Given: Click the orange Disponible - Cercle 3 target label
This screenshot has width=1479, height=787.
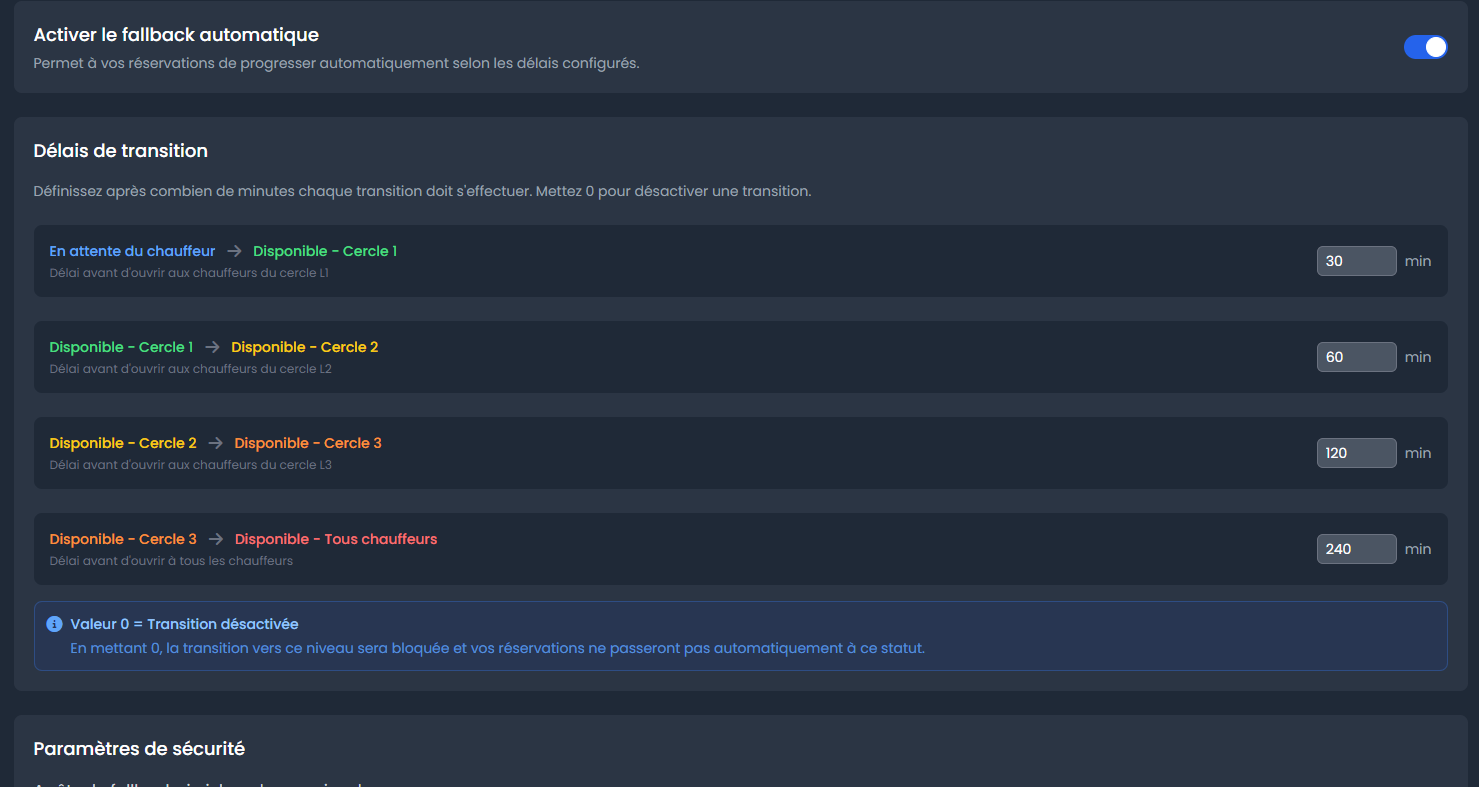Looking at the screenshot, I should 308,443.
